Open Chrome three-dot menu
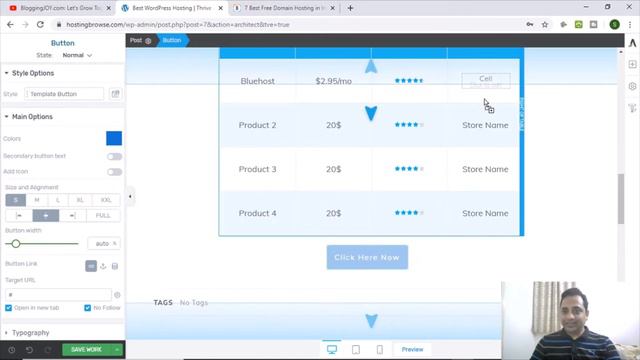640x360 pixels. pyautogui.click(x=630, y=24)
